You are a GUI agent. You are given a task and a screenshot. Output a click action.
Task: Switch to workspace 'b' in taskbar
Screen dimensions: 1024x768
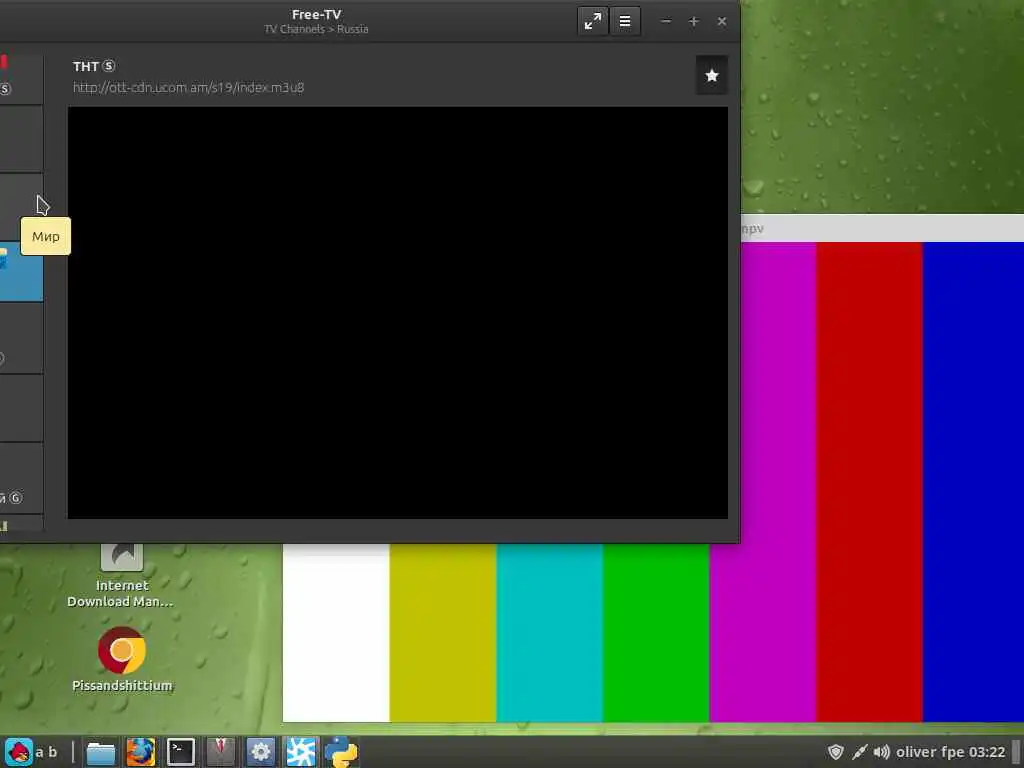click(53, 752)
